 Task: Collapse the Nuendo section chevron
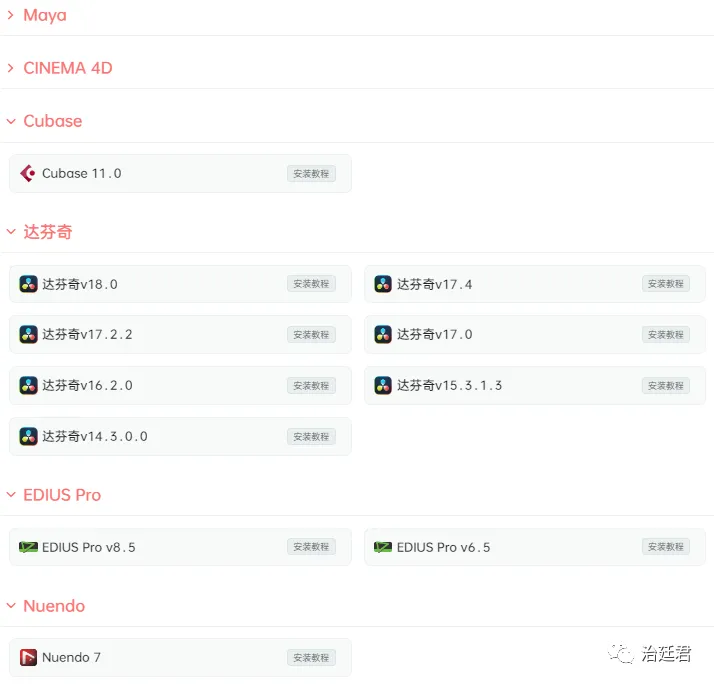11,606
